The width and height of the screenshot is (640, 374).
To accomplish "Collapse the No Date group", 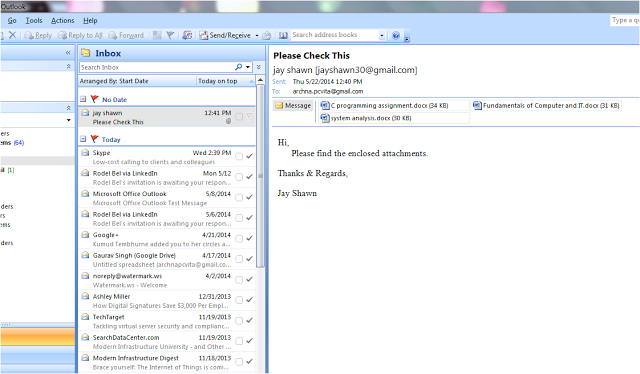I will coord(83,99).
